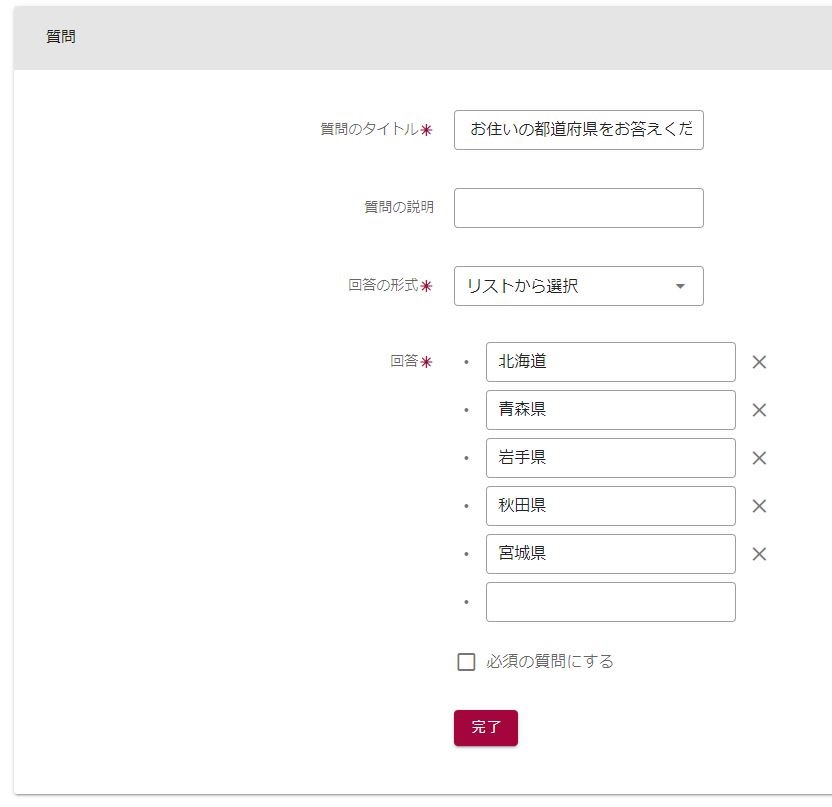Enable the 必須の質問にする checkbox
Viewport: 832px width, 807px height.
point(466,662)
